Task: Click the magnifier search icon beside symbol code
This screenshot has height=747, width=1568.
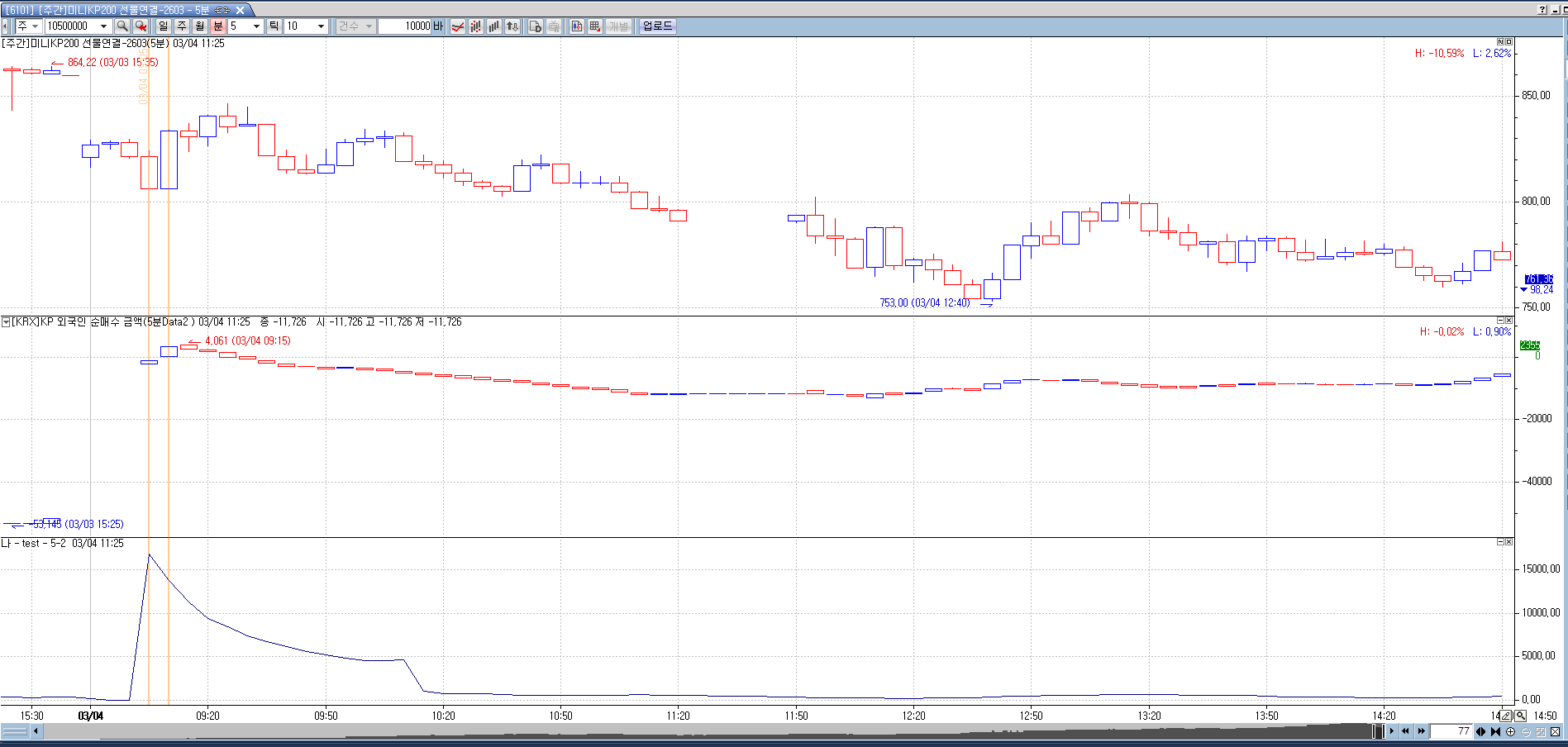Action: pos(122,26)
